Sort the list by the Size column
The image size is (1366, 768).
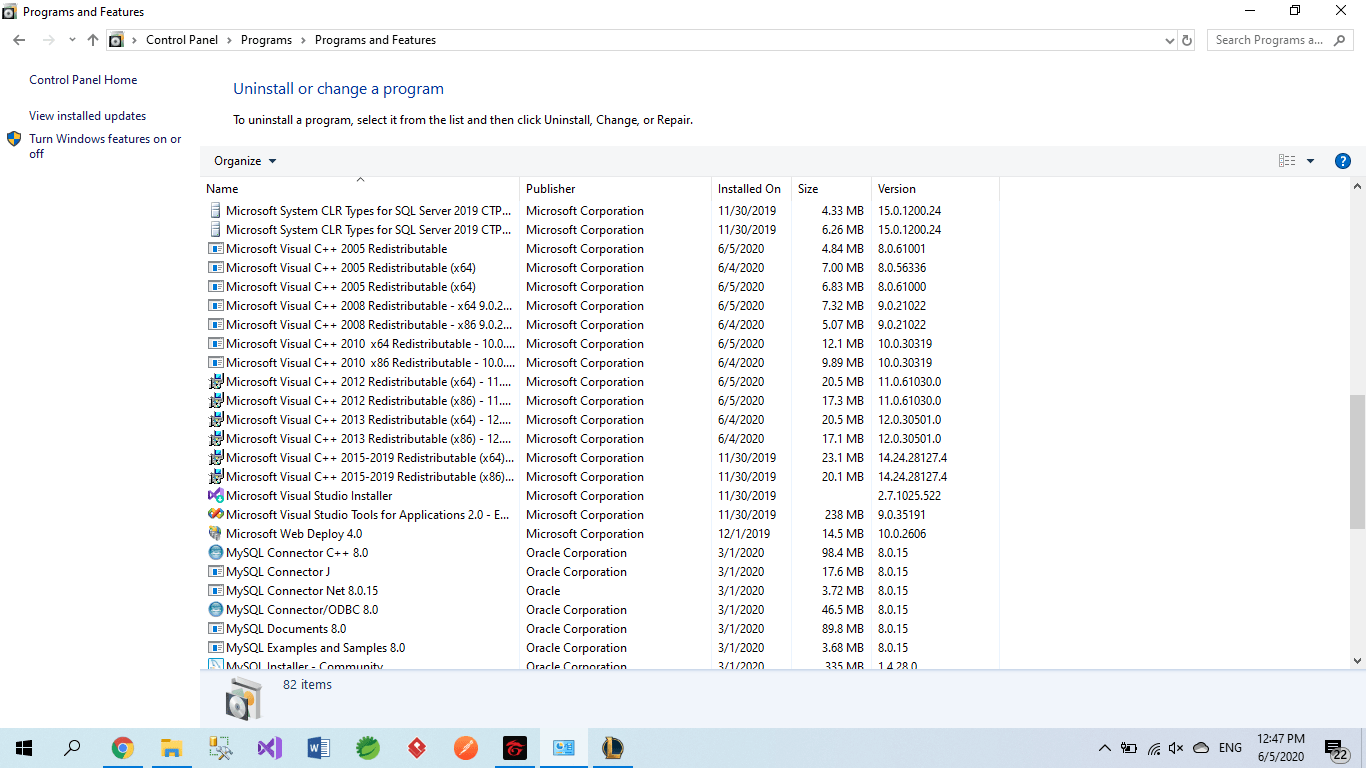(x=831, y=189)
